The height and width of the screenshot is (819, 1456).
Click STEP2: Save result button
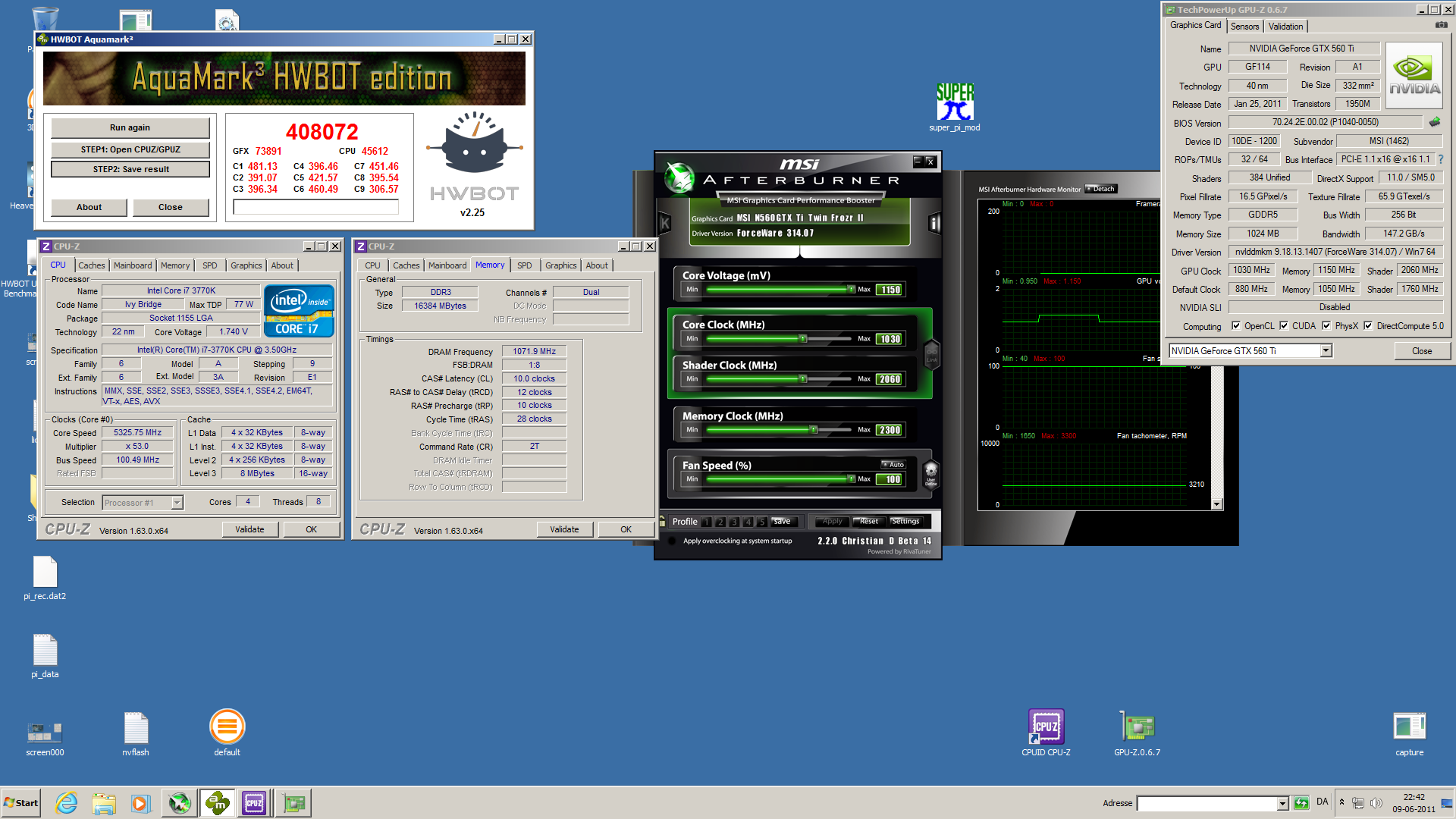point(130,169)
